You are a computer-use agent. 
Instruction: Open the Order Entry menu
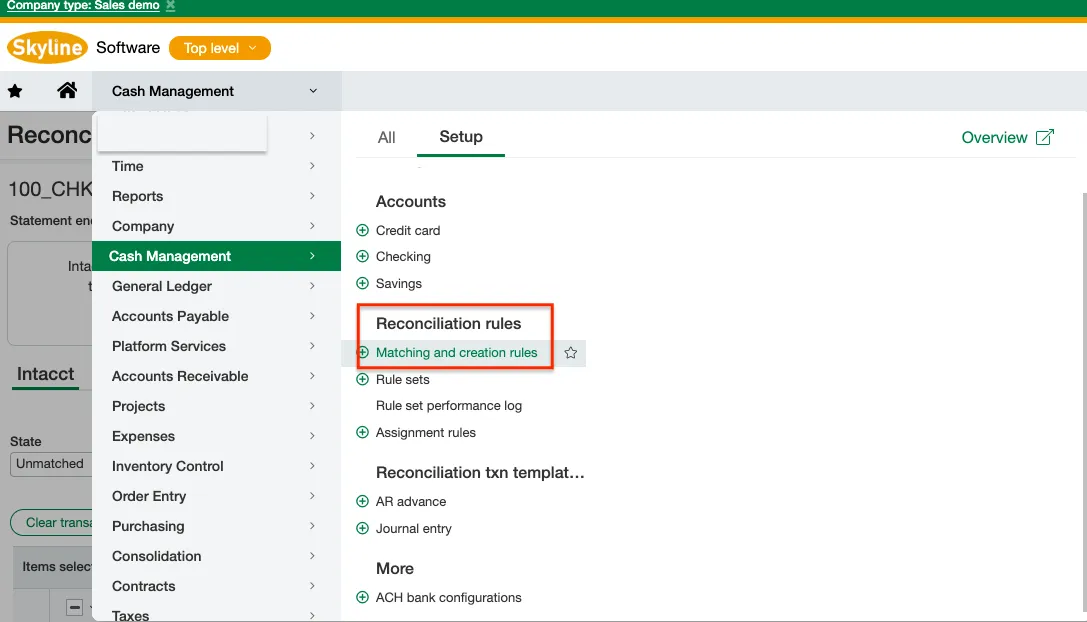point(216,496)
